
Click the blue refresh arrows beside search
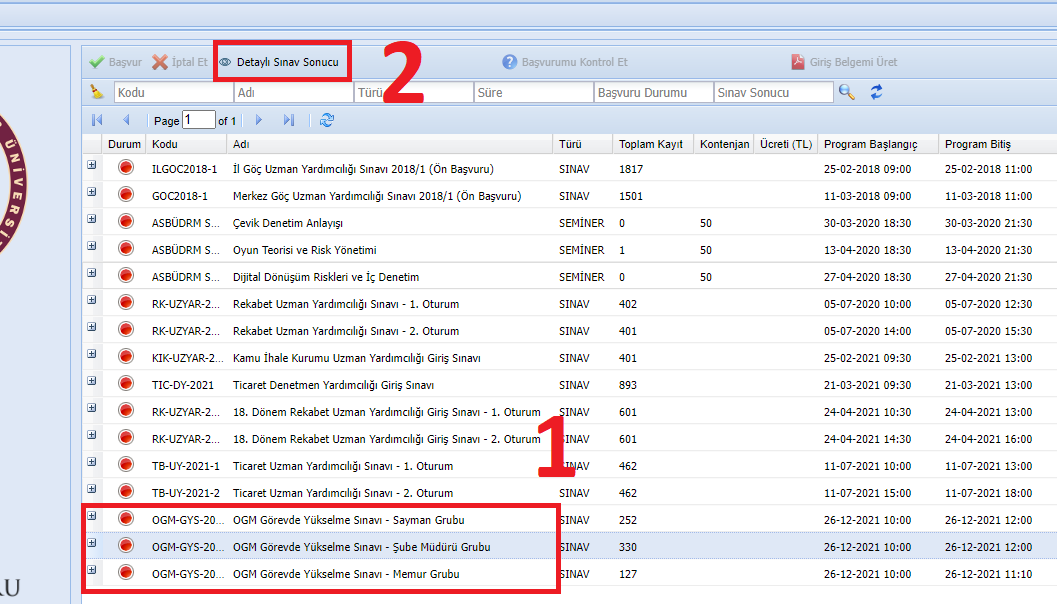876,92
